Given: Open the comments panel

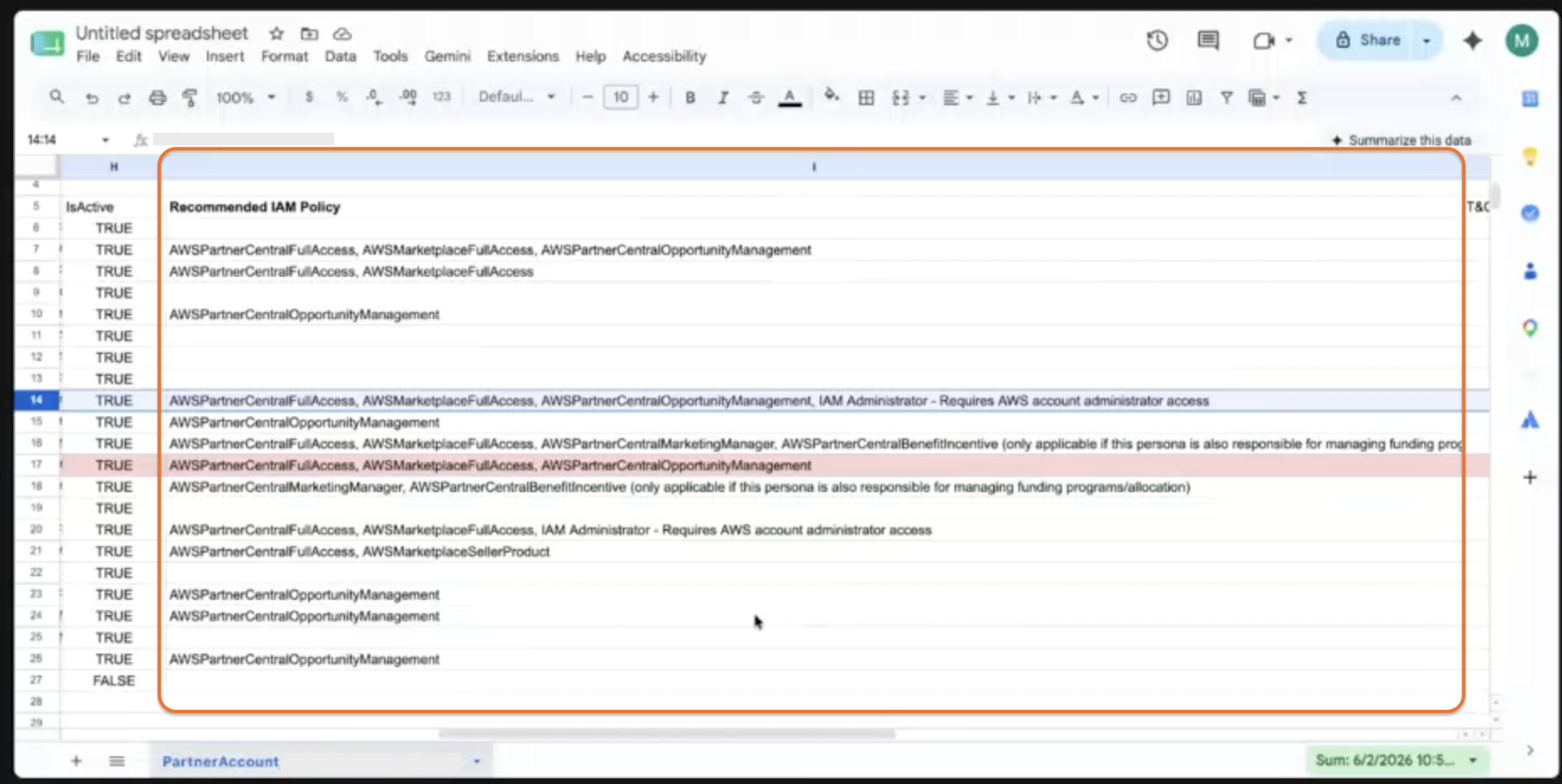Looking at the screenshot, I should coord(1208,40).
